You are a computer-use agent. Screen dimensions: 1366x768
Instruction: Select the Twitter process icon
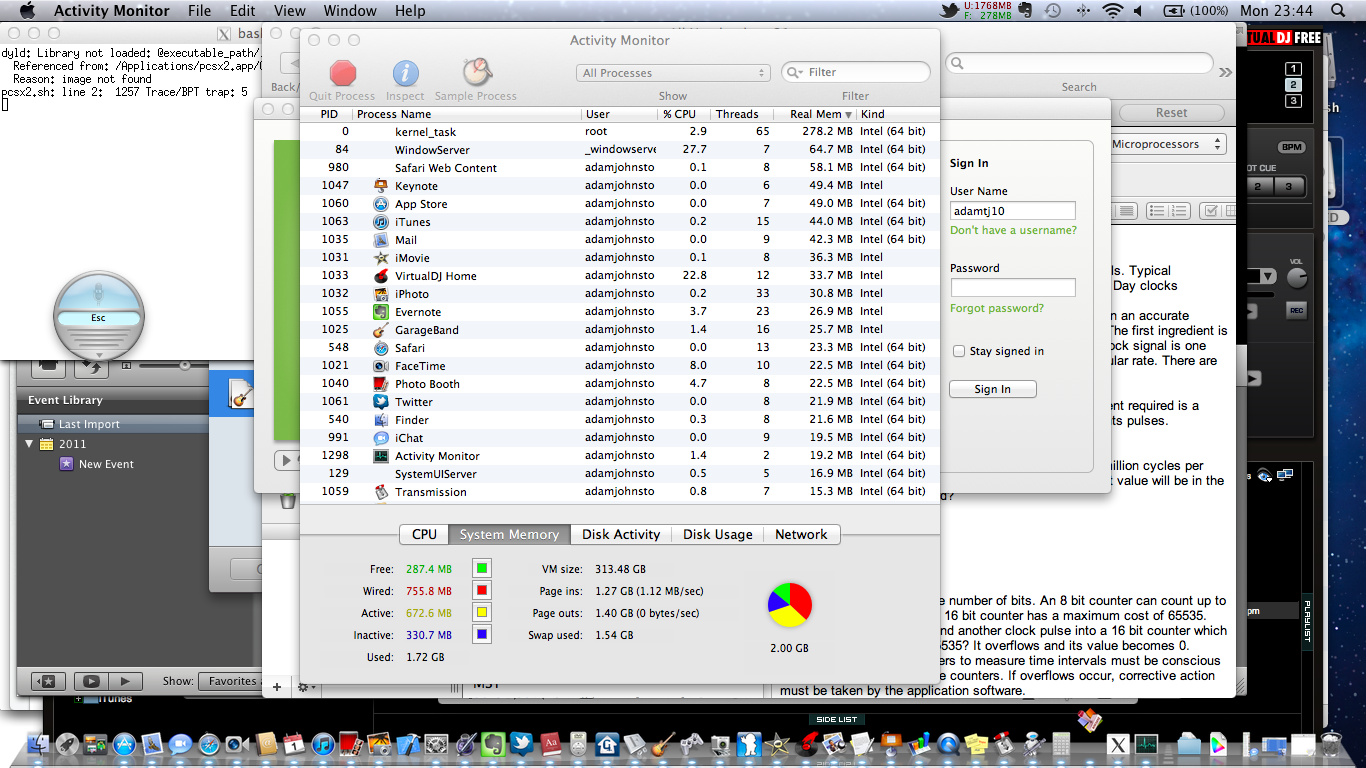381,402
